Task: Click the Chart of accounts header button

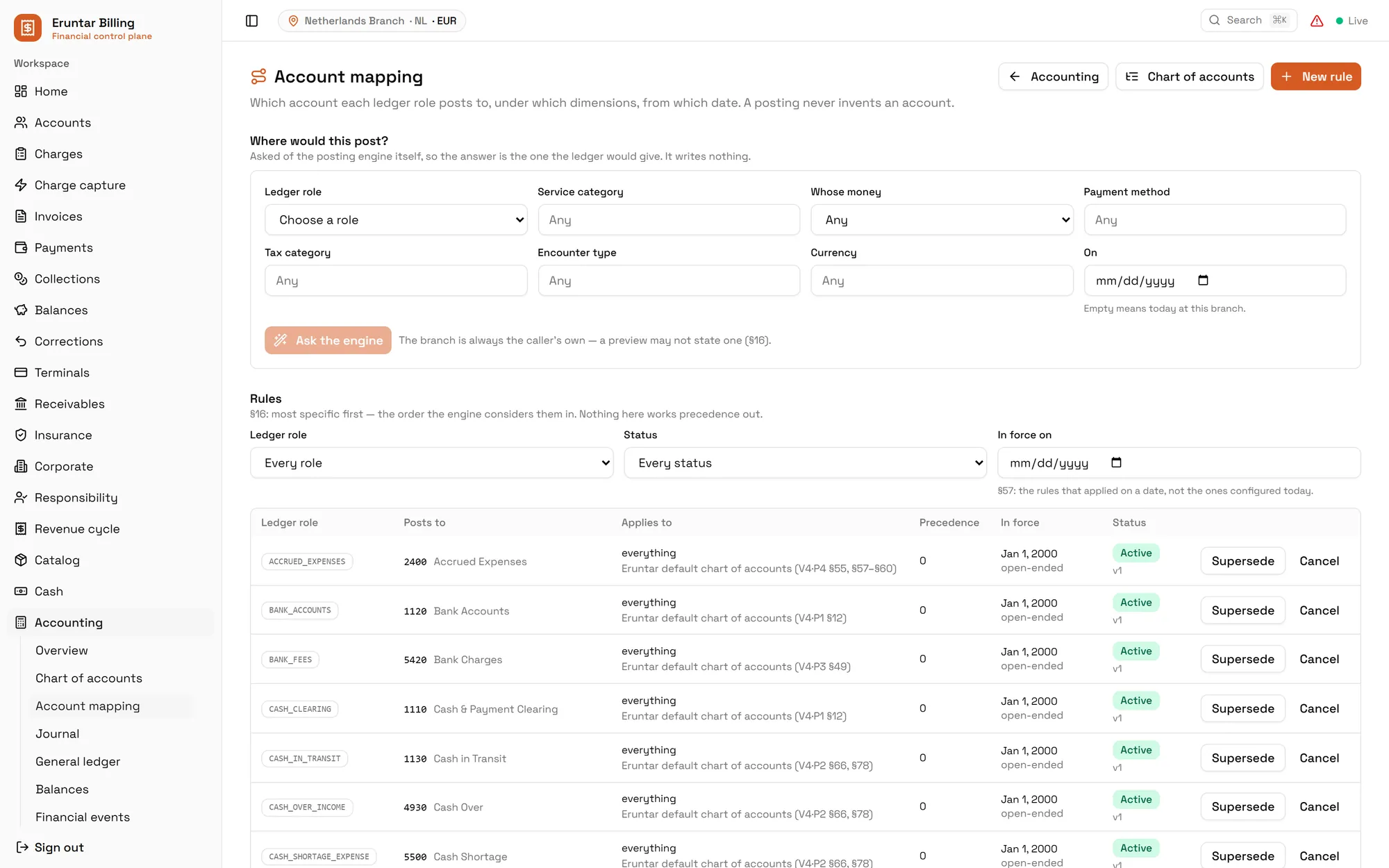Action: tap(1189, 76)
